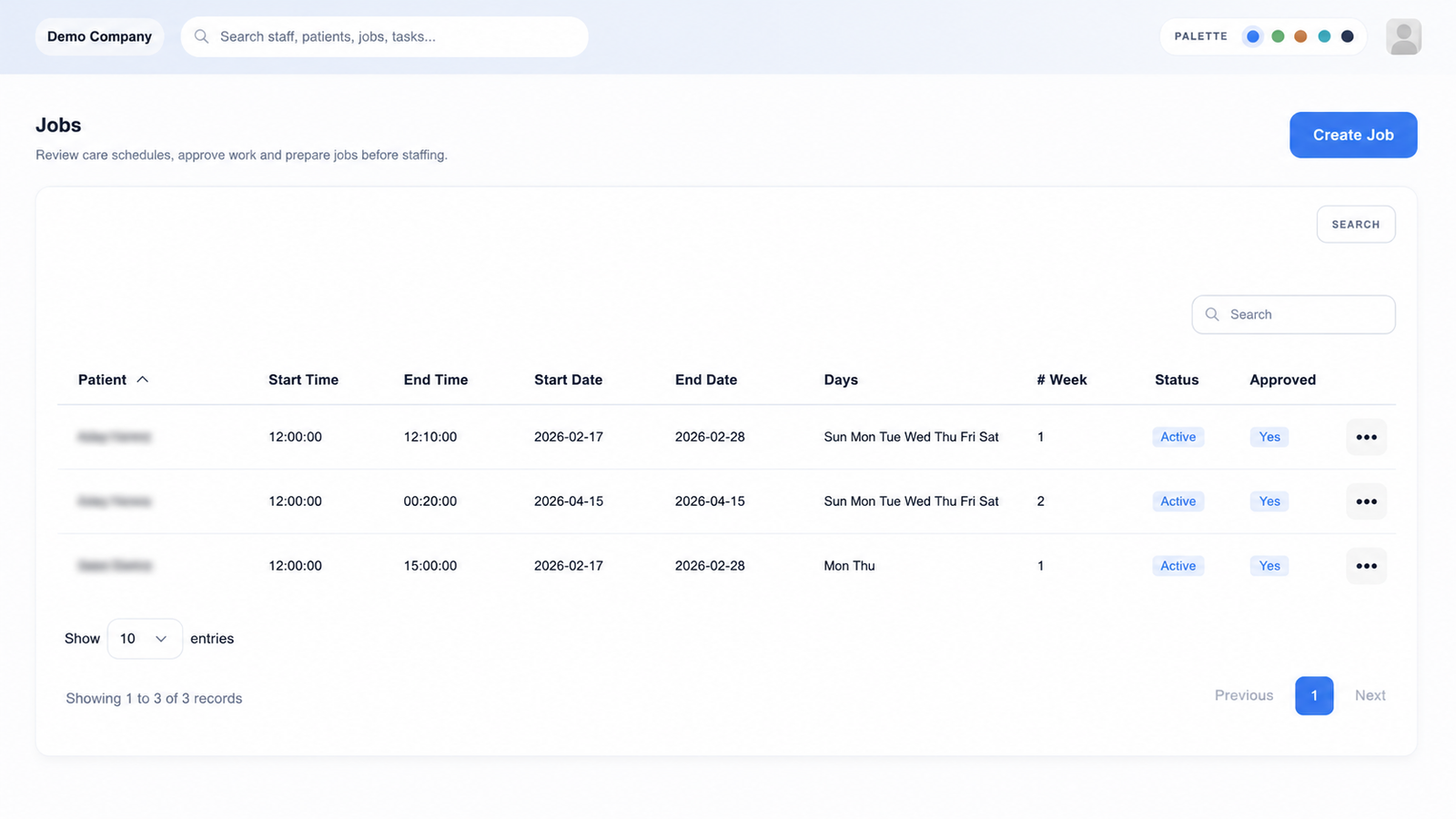The height and width of the screenshot is (819, 1456).
Task: Click the week value 2 cell
Action: click(x=1041, y=501)
